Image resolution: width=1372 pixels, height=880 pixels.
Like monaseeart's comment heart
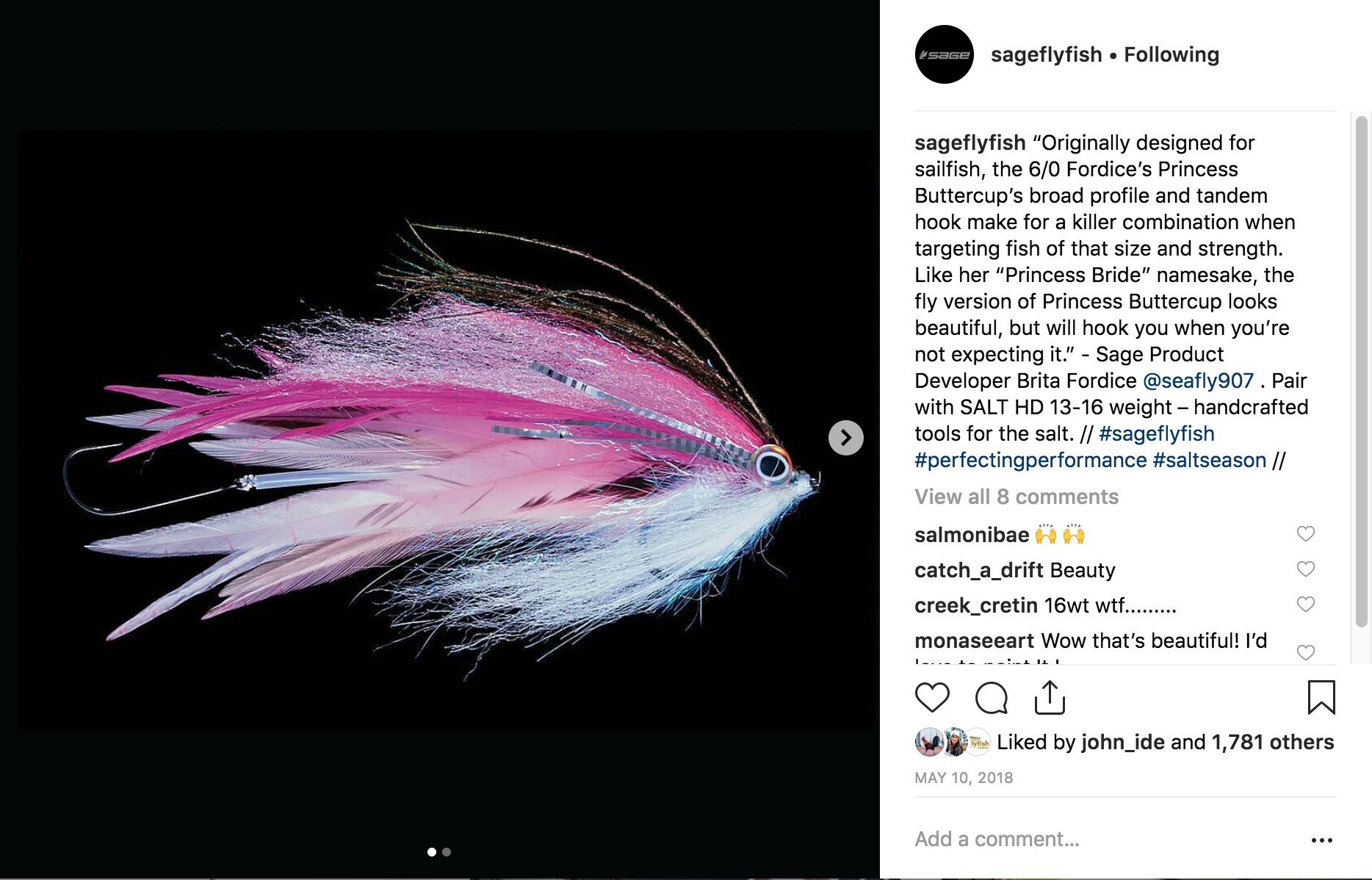pyautogui.click(x=1305, y=652)
